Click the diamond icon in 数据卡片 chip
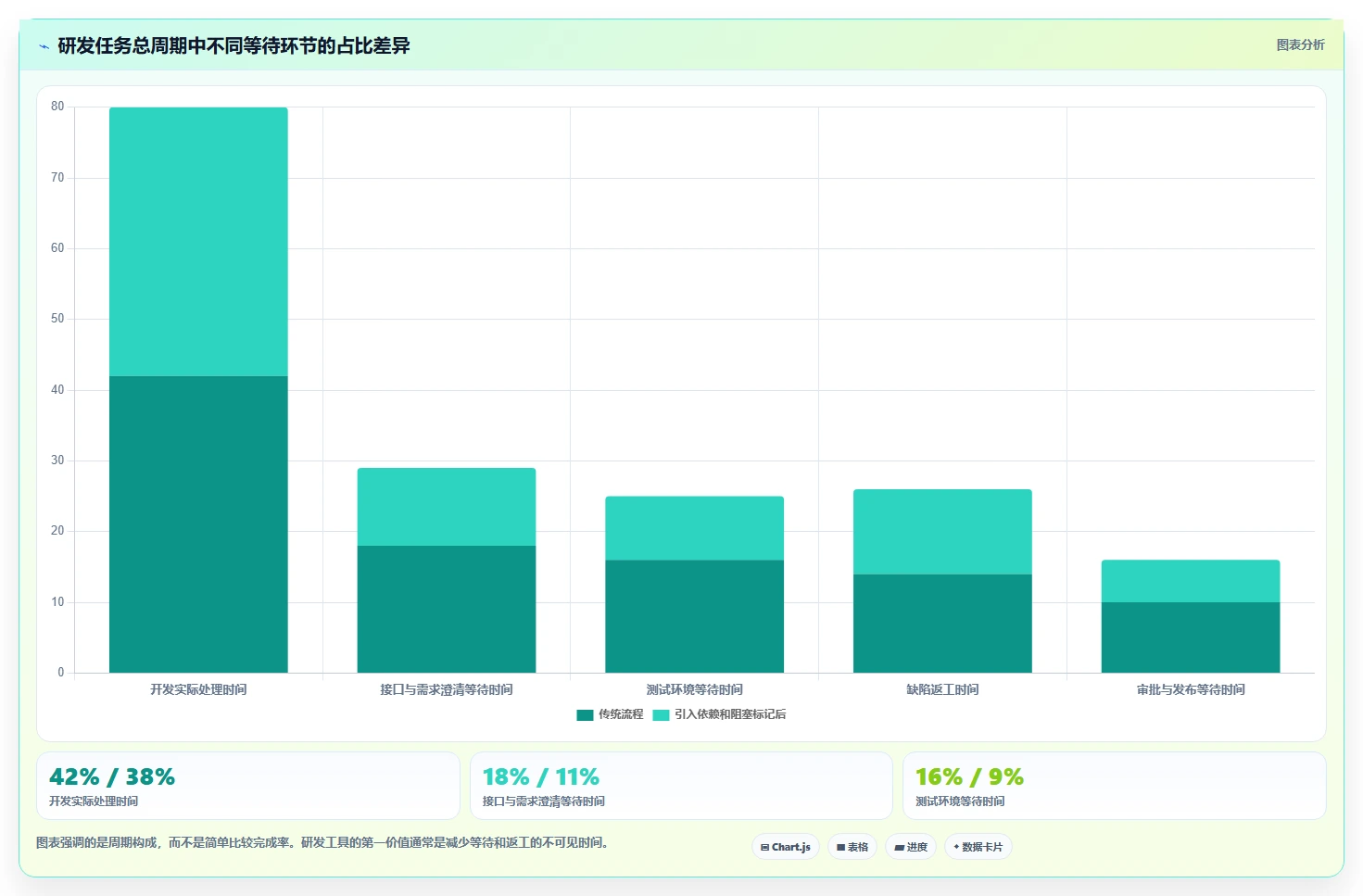This screenshot has height=896, width=1363. click(956, 847)
